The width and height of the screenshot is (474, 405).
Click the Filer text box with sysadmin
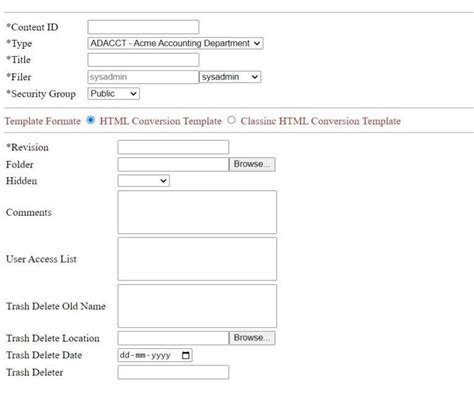143,77
